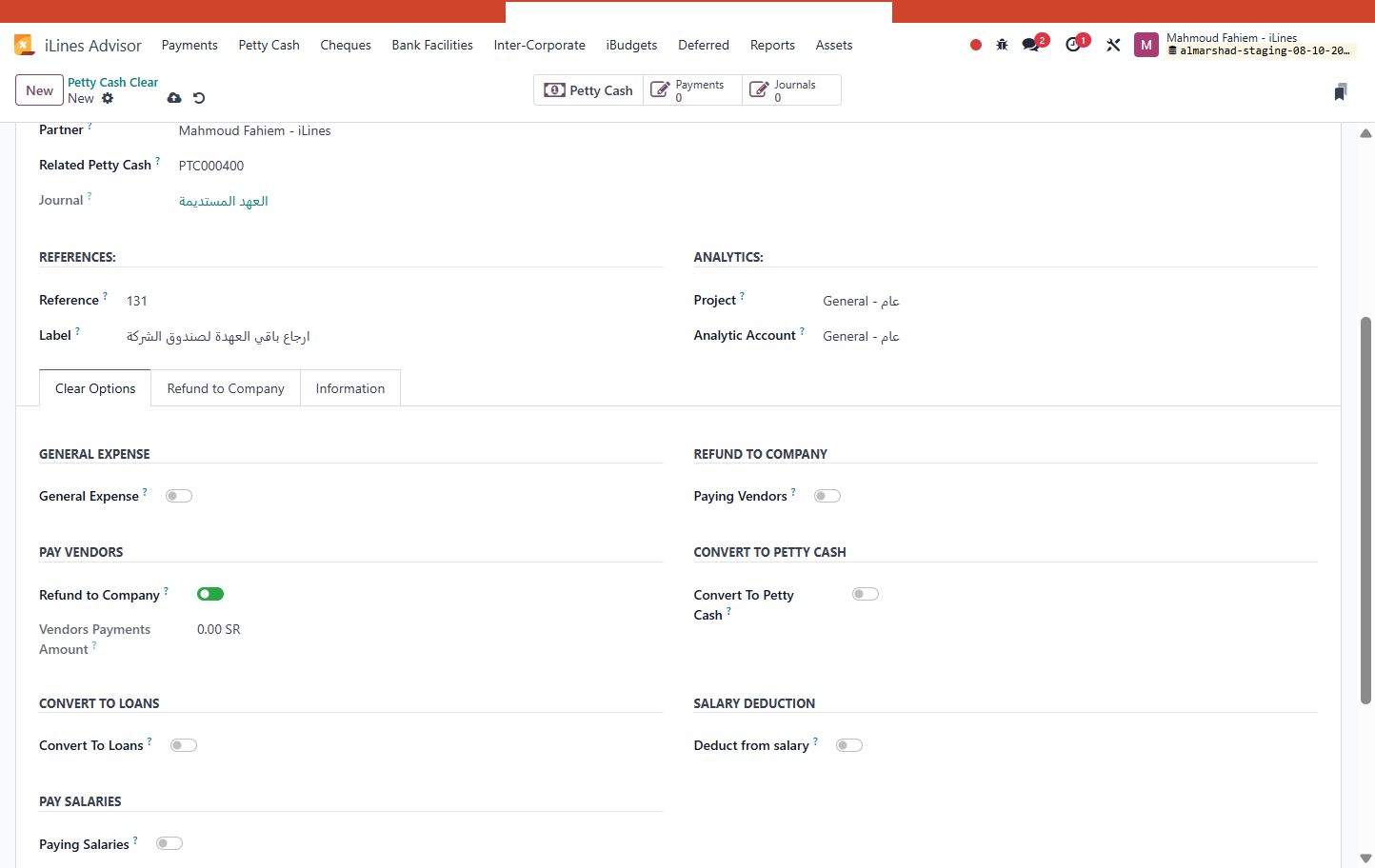Save record with cloud upload icon

click(174, 98)
